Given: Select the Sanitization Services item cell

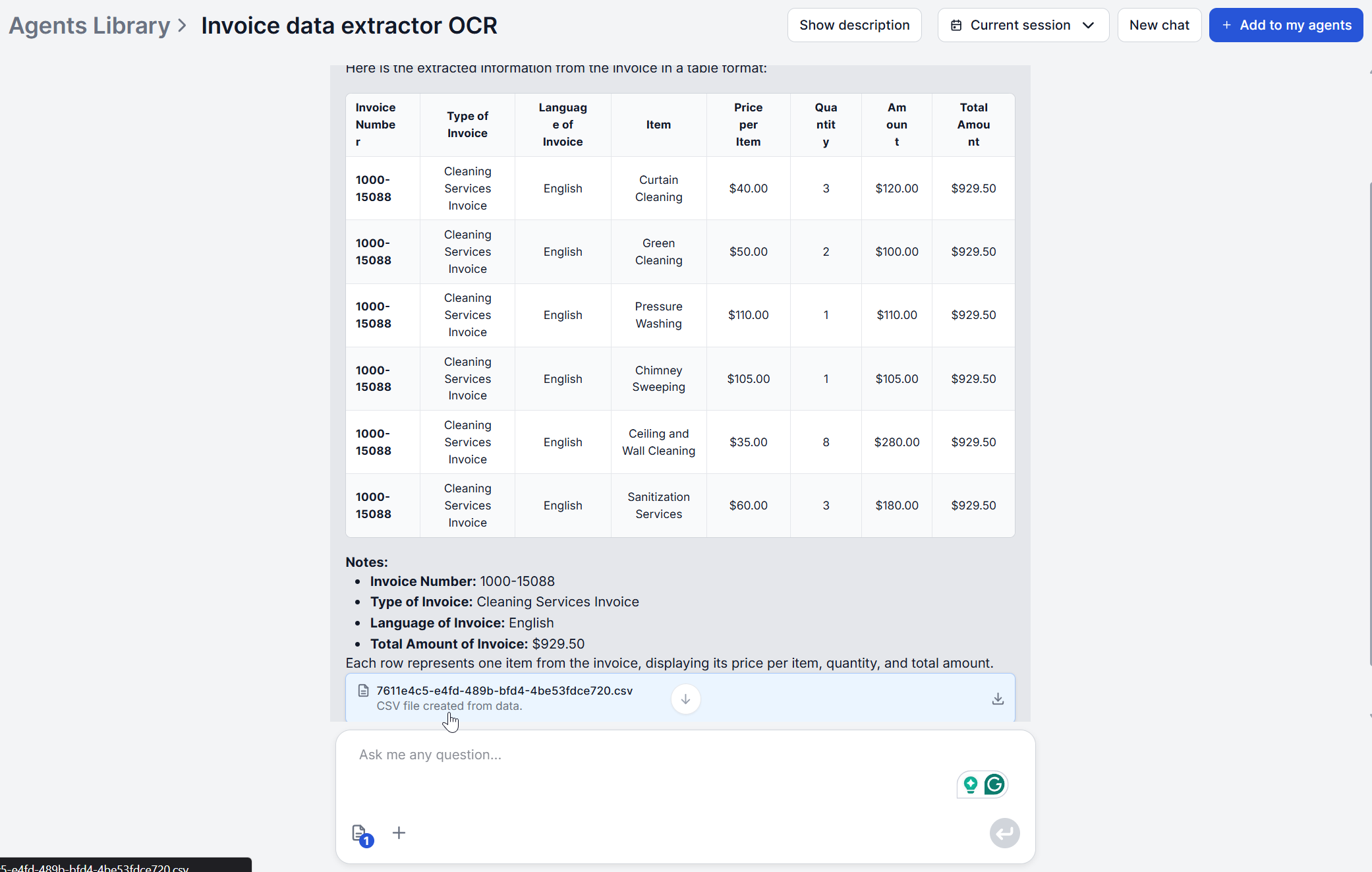Looking at the screenshot, I should pos(658,506).
